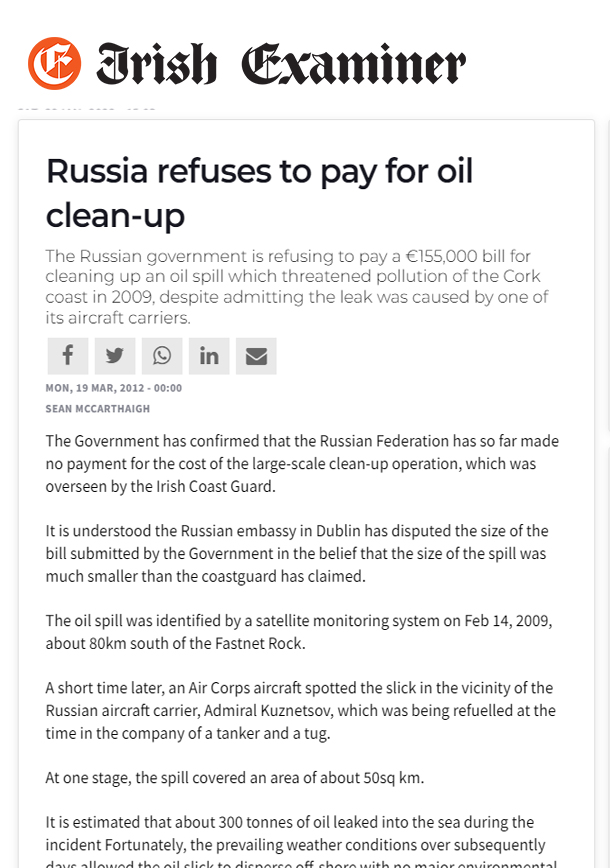Share the article on LinkedIn

coord(209,356)
